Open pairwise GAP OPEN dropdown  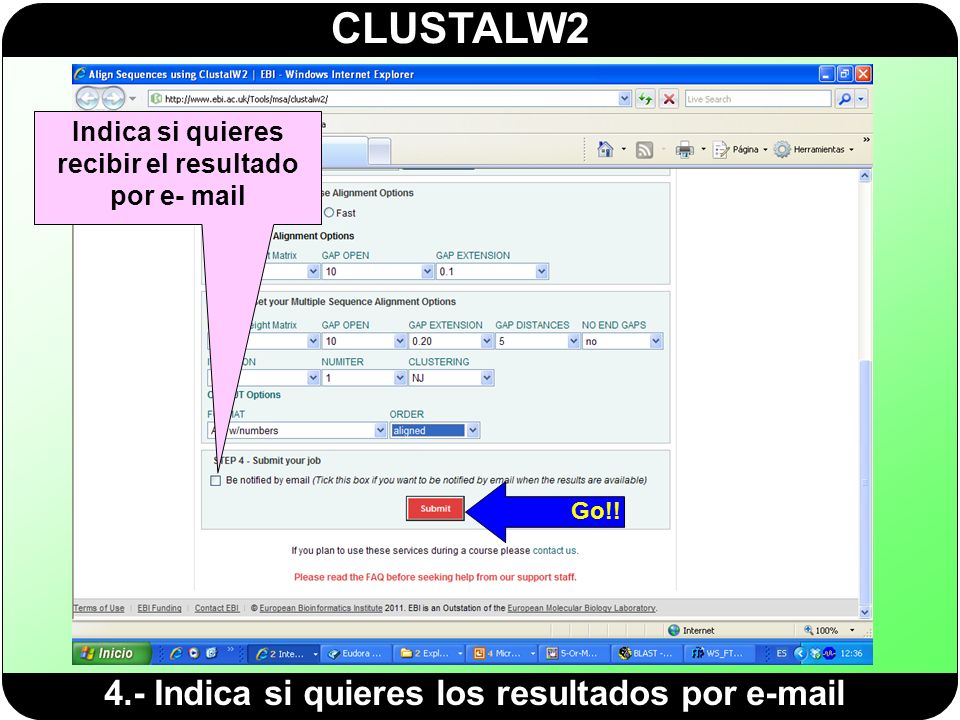[427, 271]
